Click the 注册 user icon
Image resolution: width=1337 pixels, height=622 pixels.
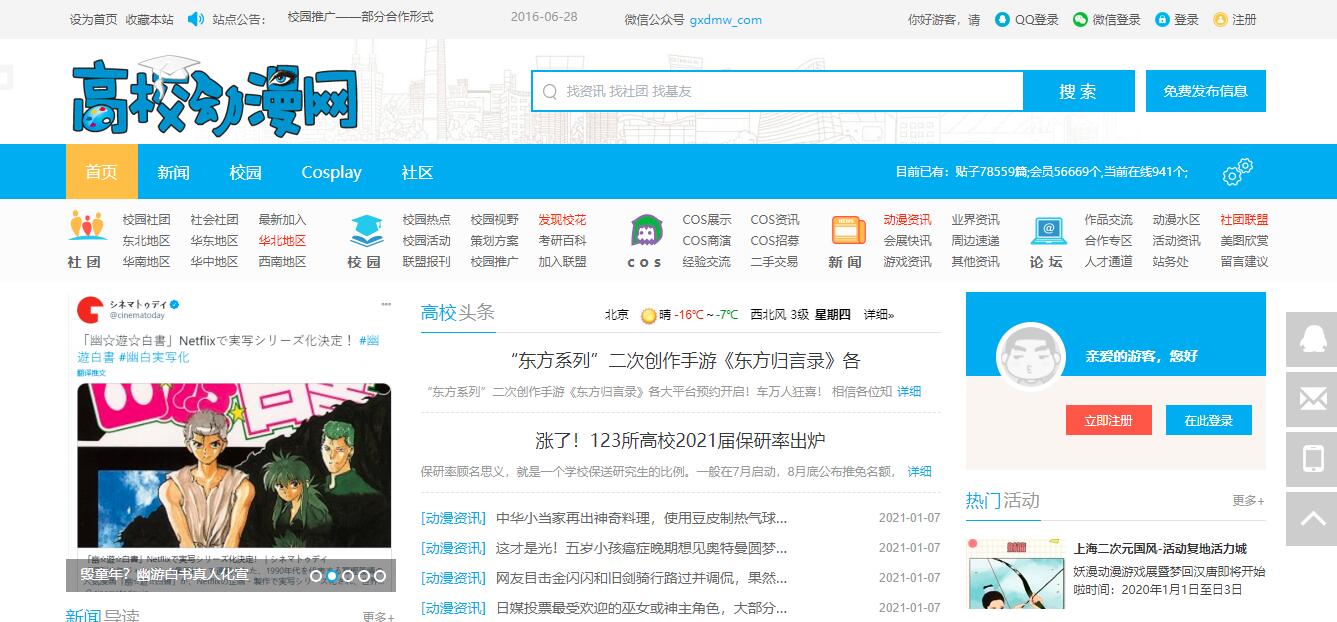1220,19
